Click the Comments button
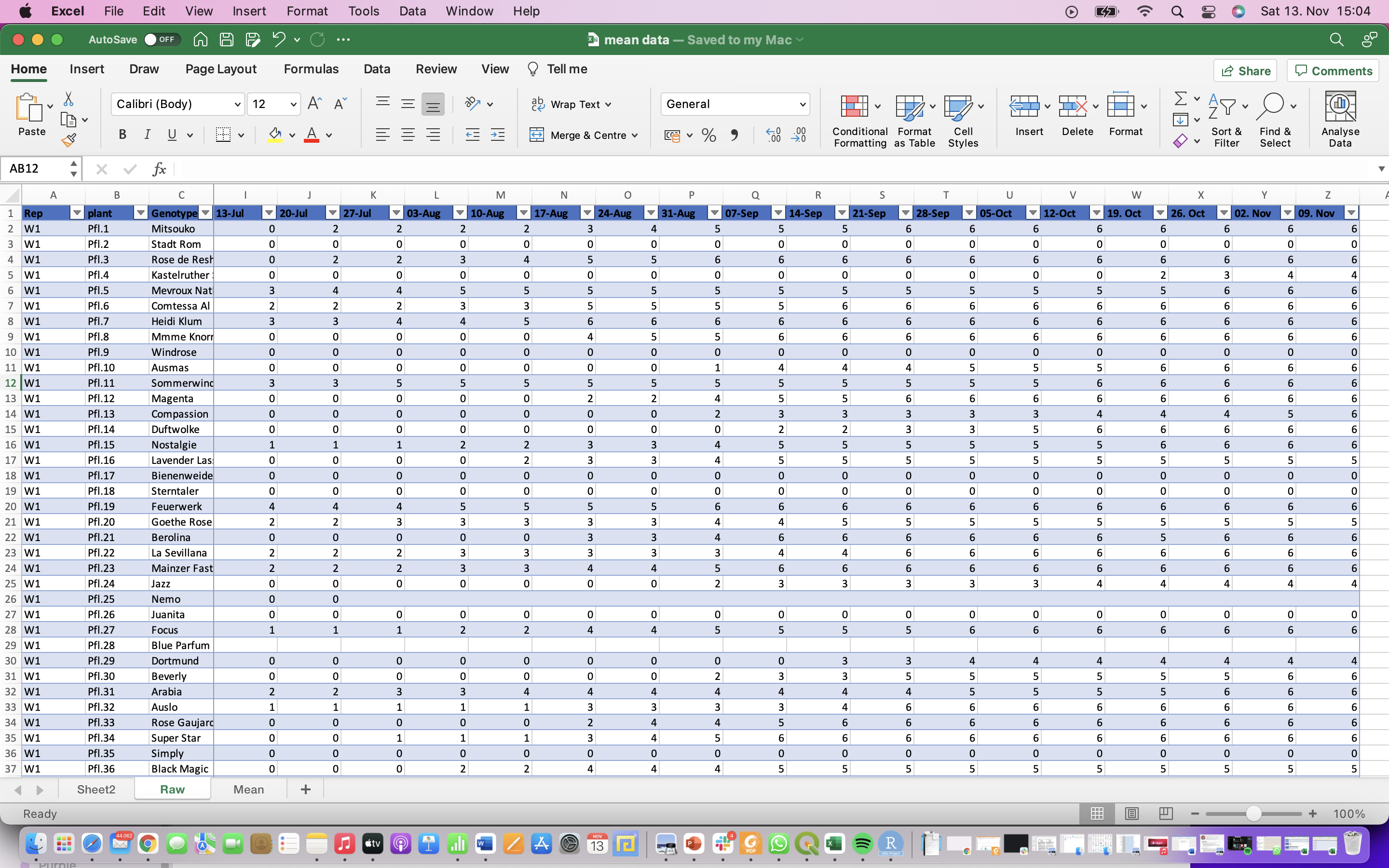 [x=1333, y=70]
